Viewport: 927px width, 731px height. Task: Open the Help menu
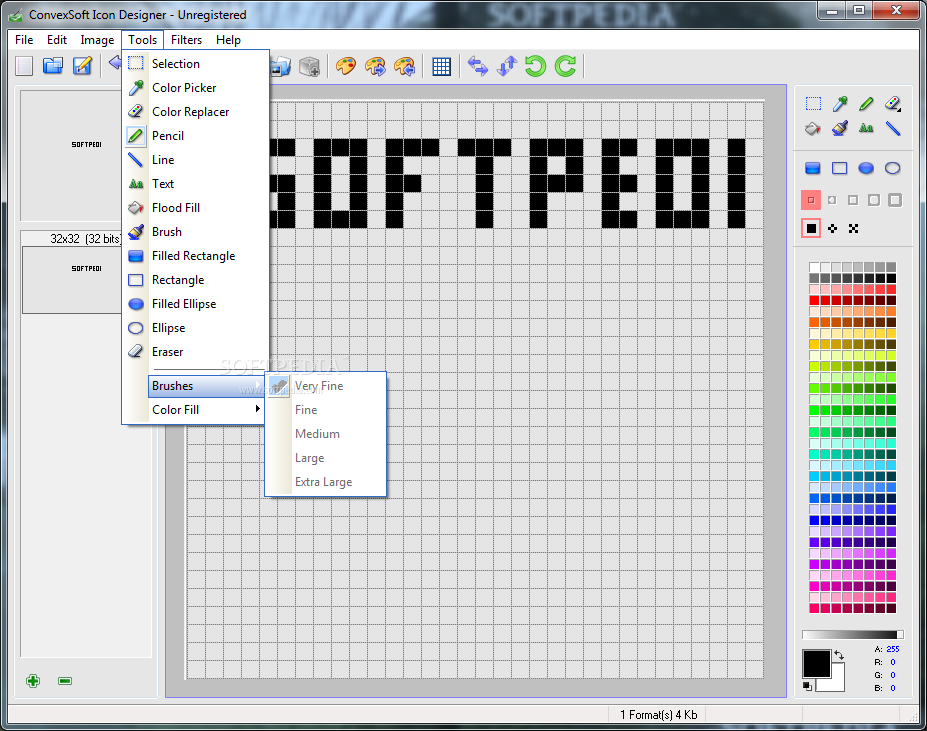pos(228,40)
